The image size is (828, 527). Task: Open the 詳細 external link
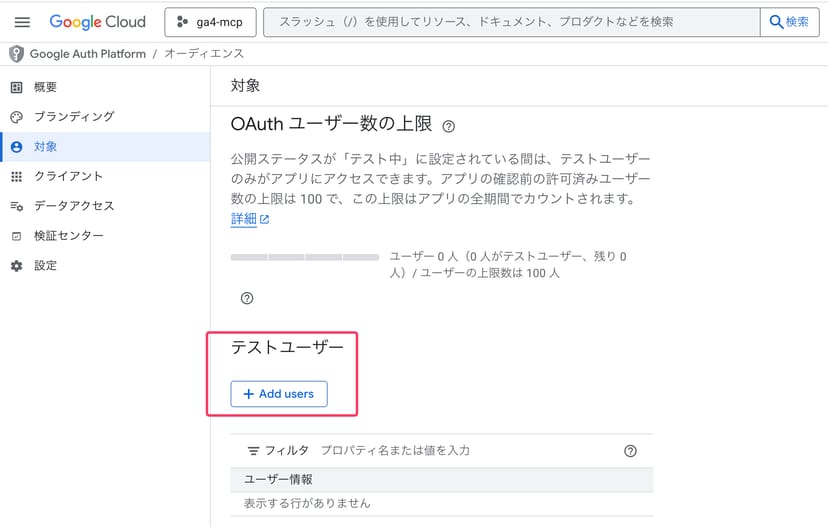click(x=250, y=219)
